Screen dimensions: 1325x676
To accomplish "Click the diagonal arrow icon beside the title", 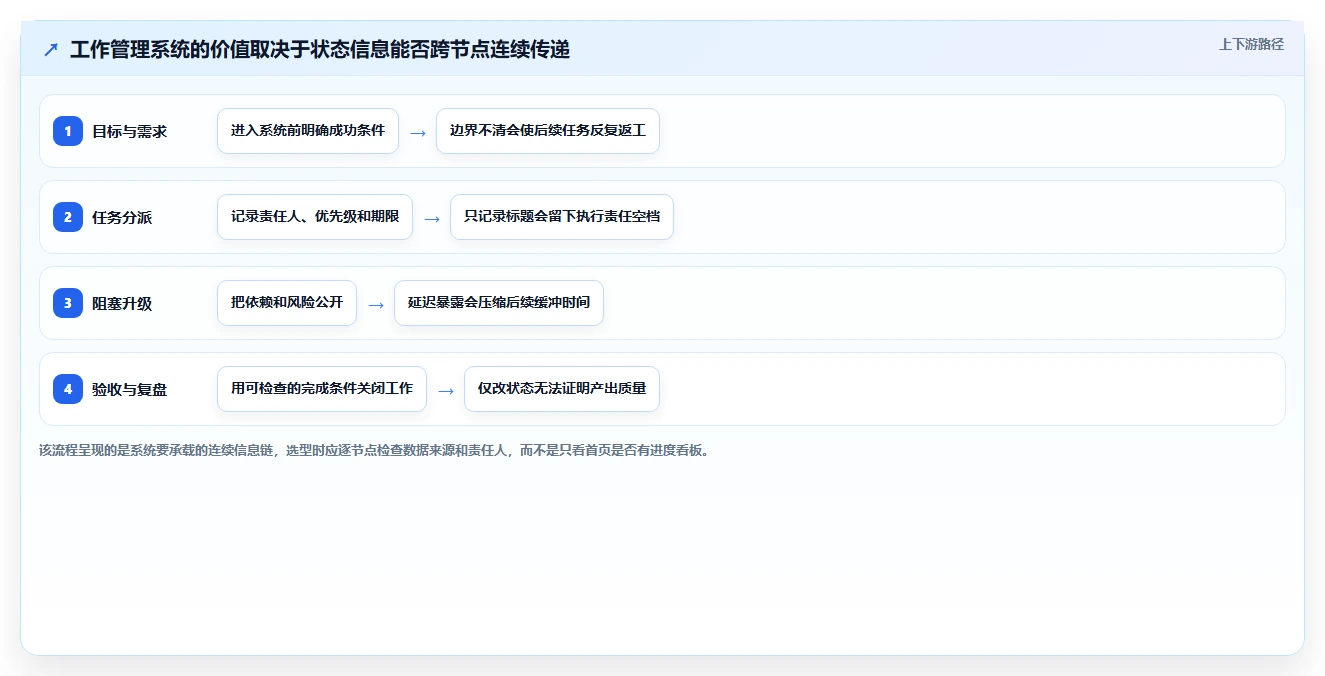I will (x=51, y=50).
